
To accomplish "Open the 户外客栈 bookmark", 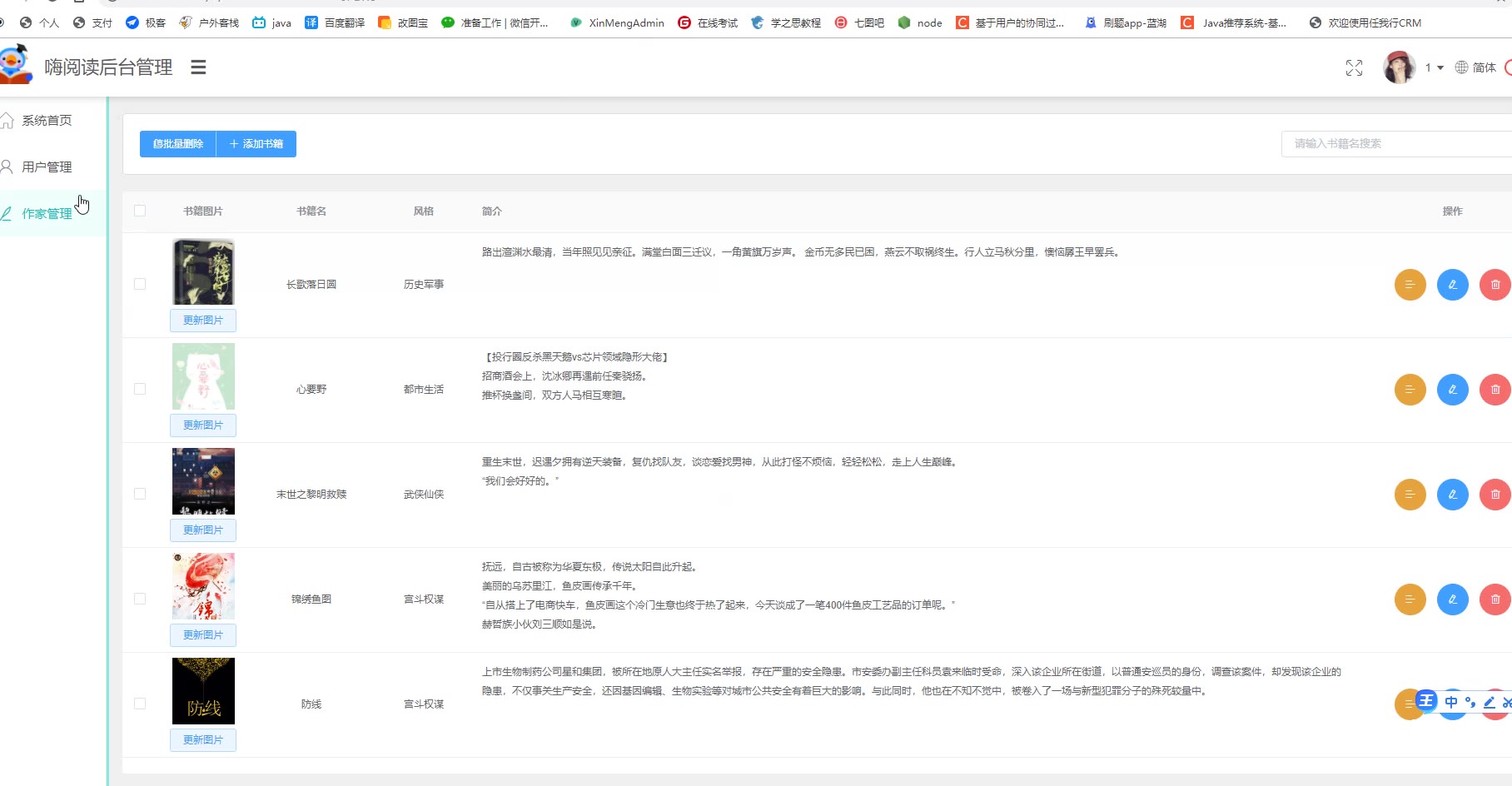I will [209, 22].
